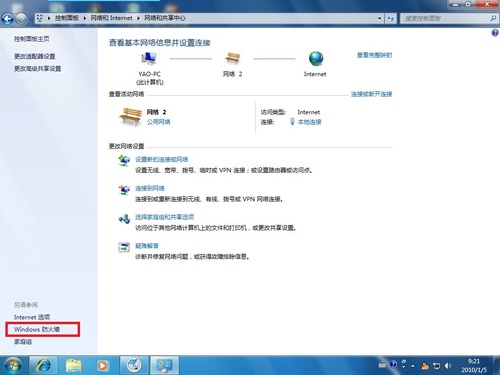Click volume speaker icon in tray

pyautogui.click(x=448, y=366)
